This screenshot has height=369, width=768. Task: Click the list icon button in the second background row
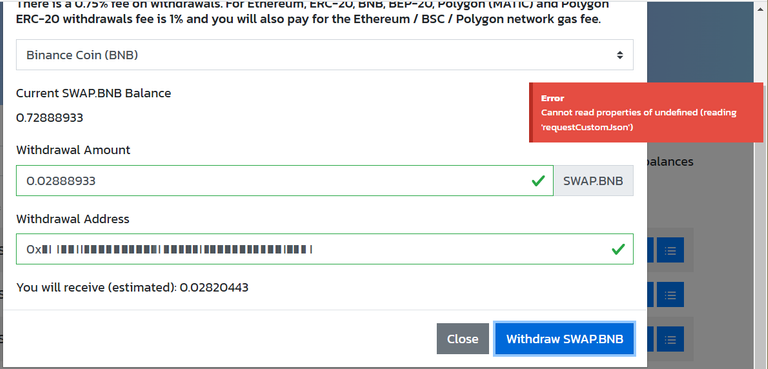click(670, 295)
